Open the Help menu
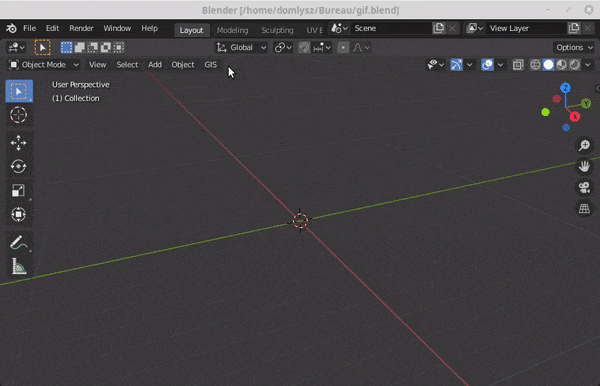 149,28
